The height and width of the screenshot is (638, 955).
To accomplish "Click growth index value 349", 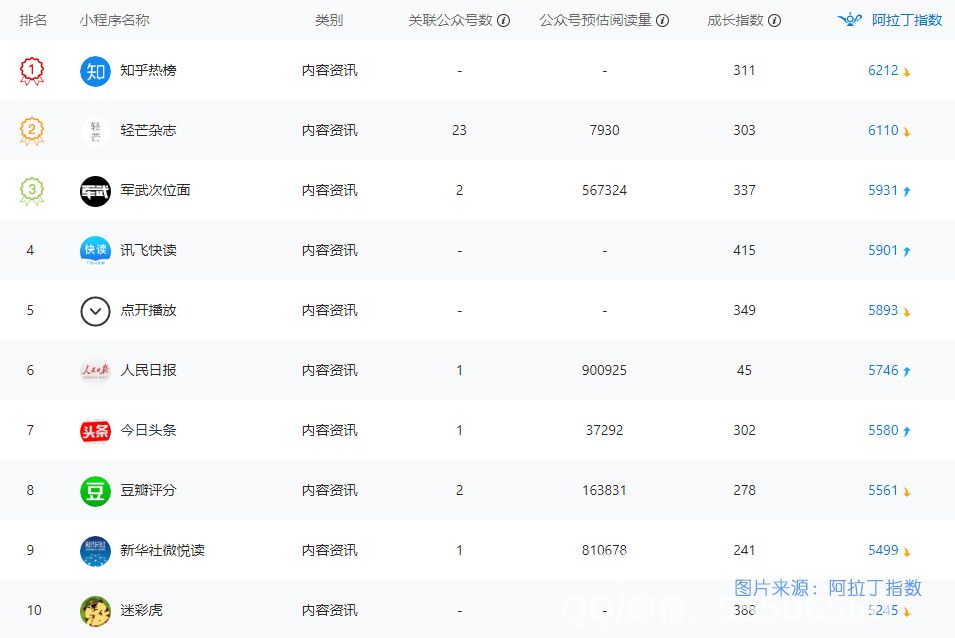I will (744, 310).
